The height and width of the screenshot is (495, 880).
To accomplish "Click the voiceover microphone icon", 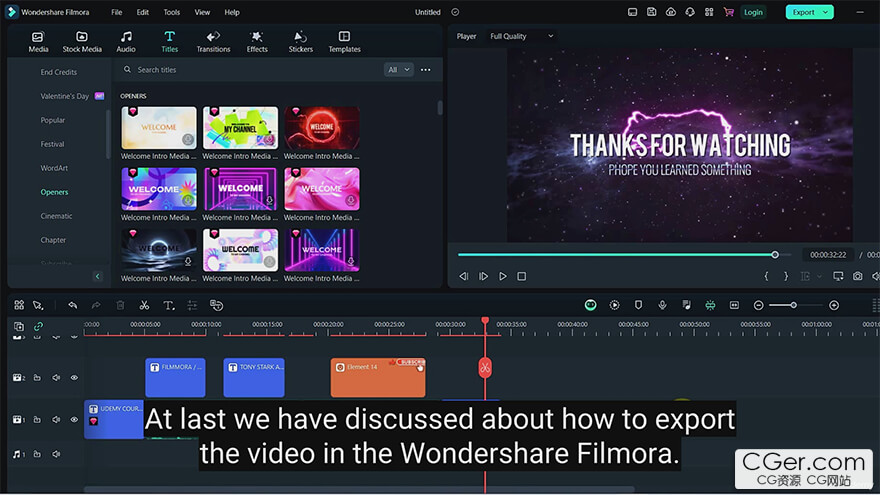I will [662, 305].
